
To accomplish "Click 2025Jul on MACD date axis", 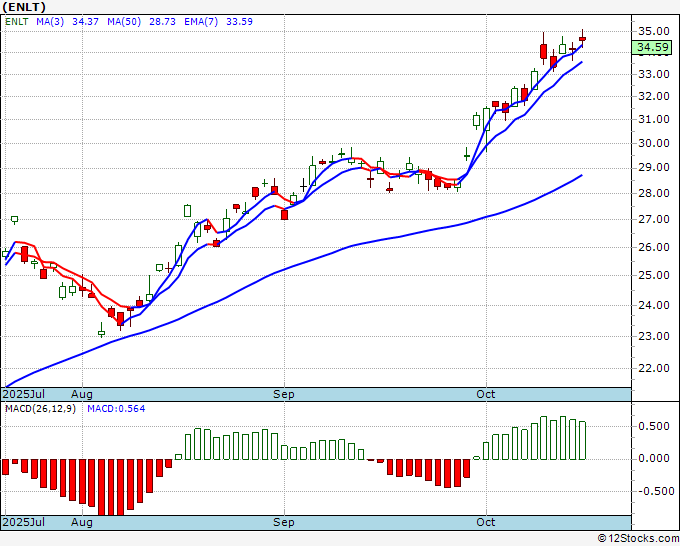I will (23, 522).
